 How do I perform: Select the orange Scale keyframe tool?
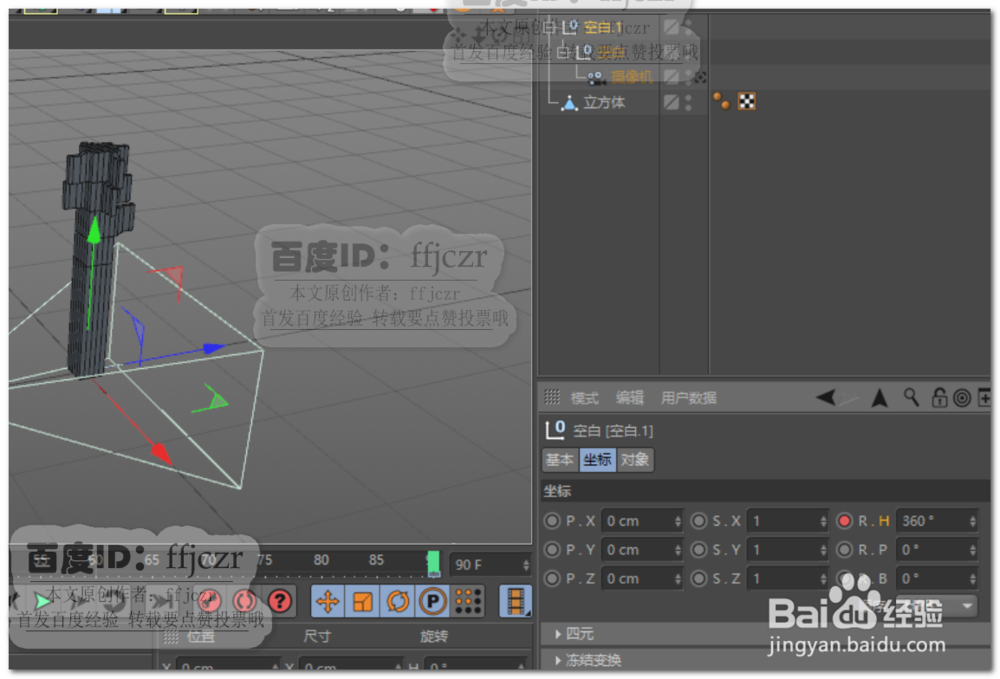point(362,601)
